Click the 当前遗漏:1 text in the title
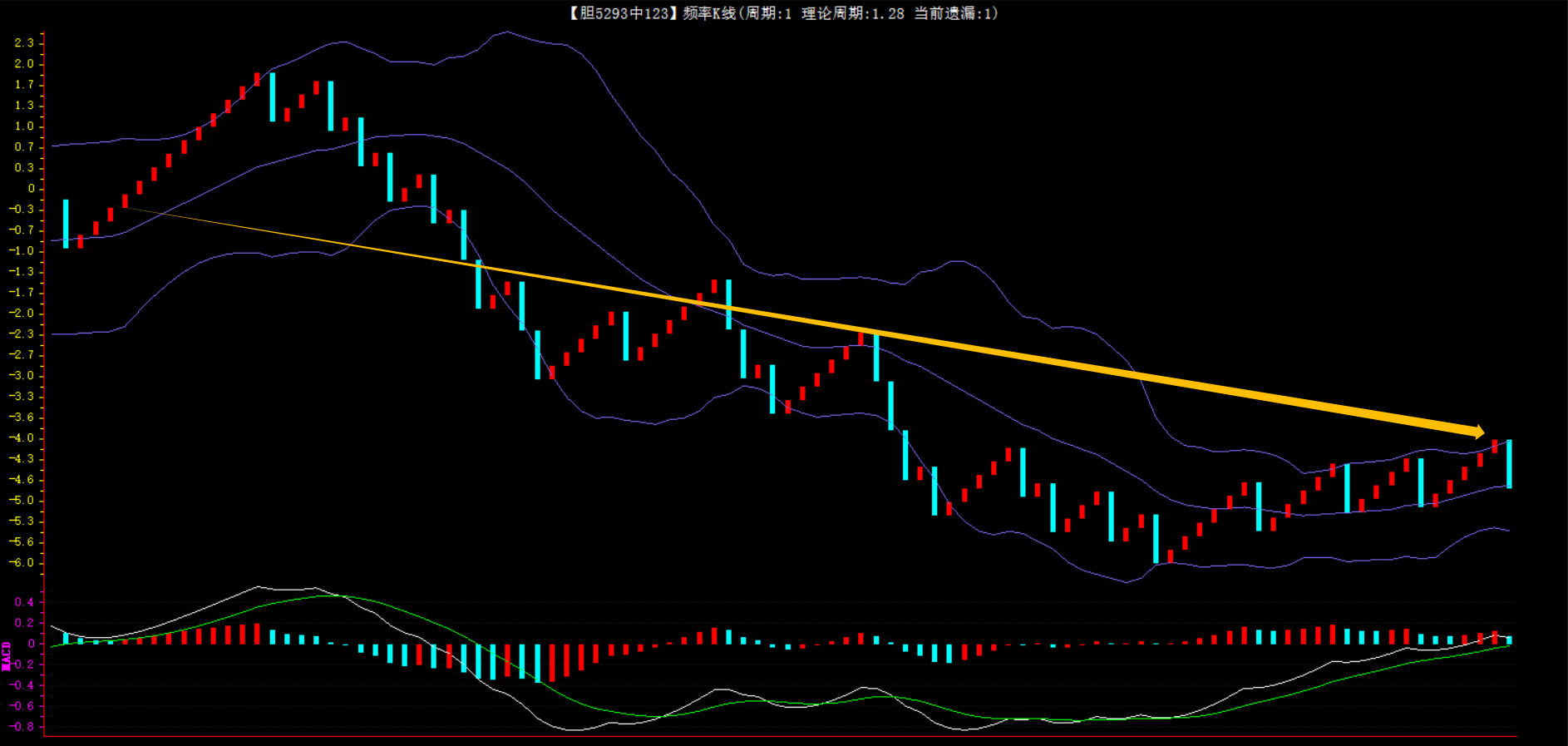1568x746 pixels. coord(954,13)
